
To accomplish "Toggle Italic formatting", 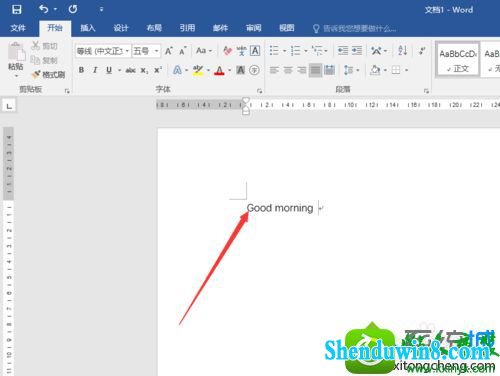I will point(95,70).
